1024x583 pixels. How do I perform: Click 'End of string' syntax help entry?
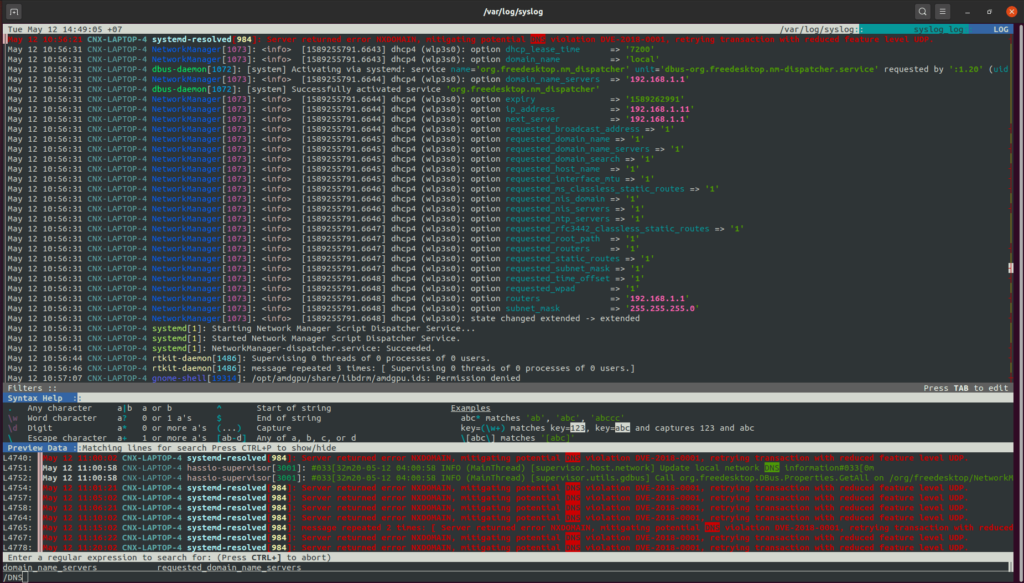[288, 418]
